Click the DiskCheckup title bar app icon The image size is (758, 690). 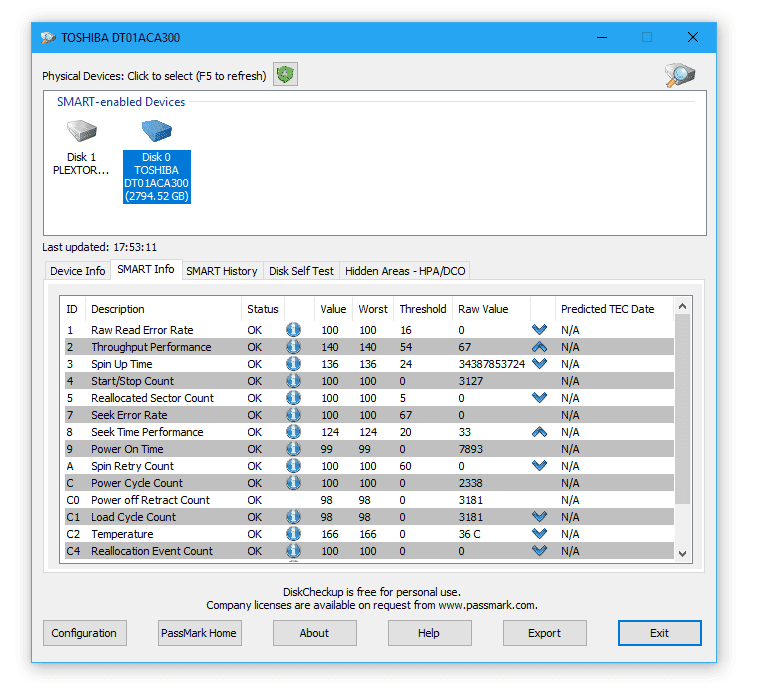48,38
